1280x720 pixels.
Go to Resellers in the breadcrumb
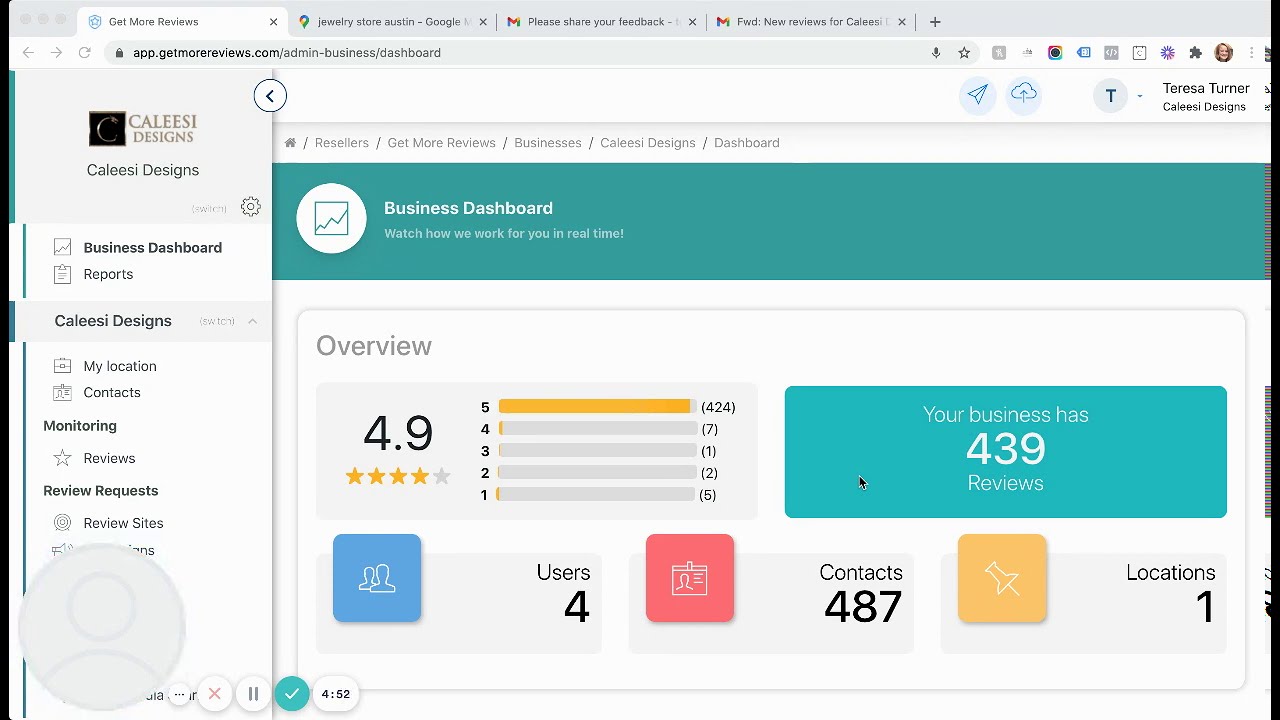[x=342, y=143]
